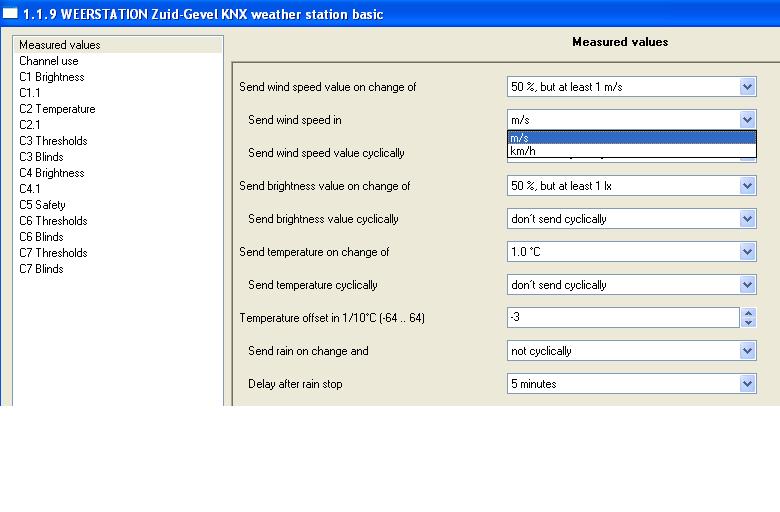Go to 'C2 Temperature' parameter page
780x512 pixels.
coord(57,109)
